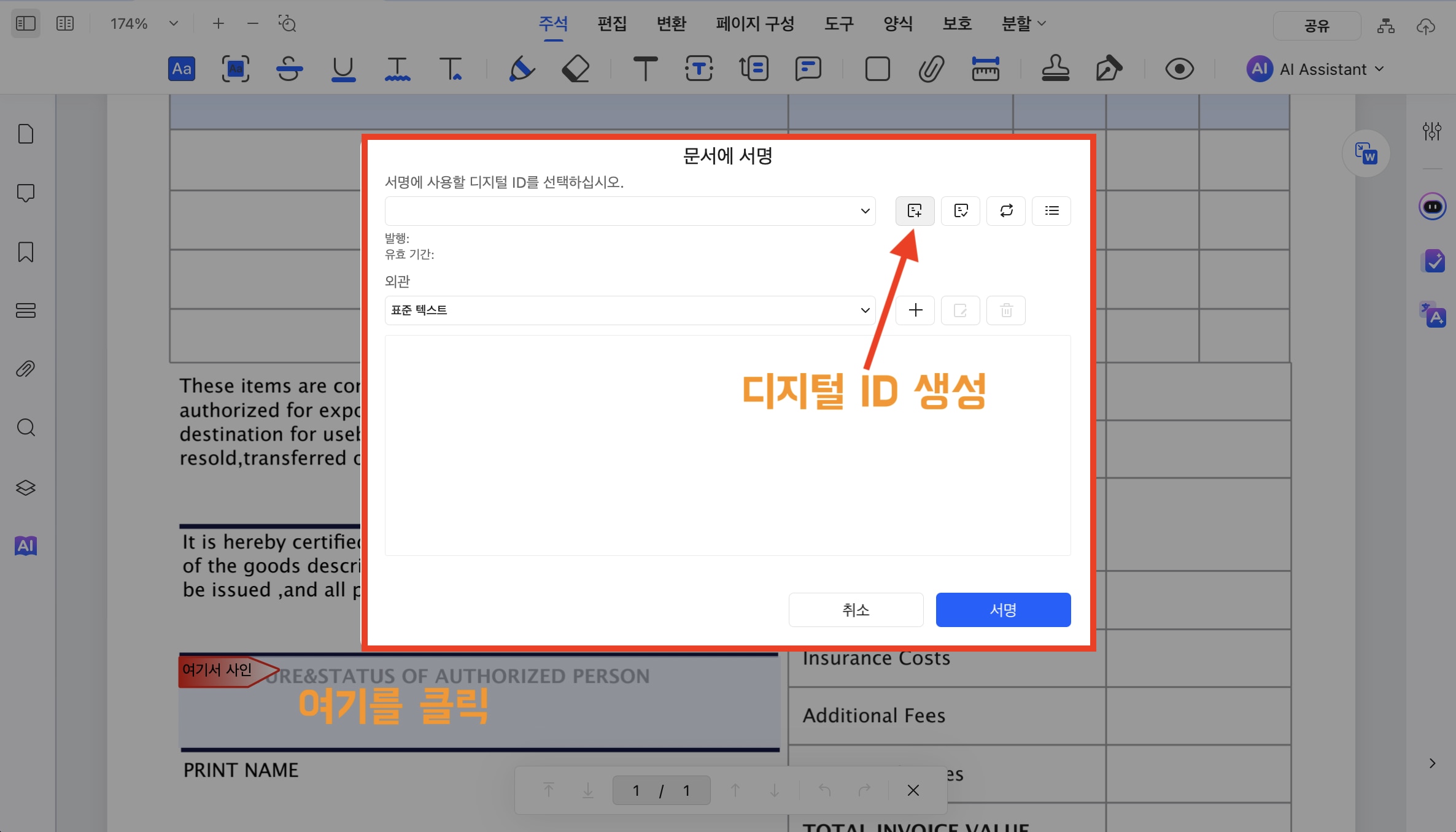Select the paperclip attachment tool
Screen dimensions: 1456x832
coord(931,69)
